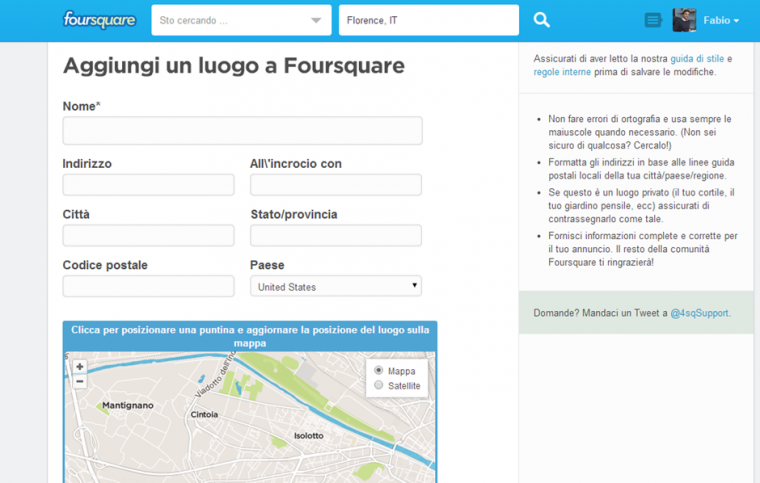Click the Nome input field

[242, 130]
